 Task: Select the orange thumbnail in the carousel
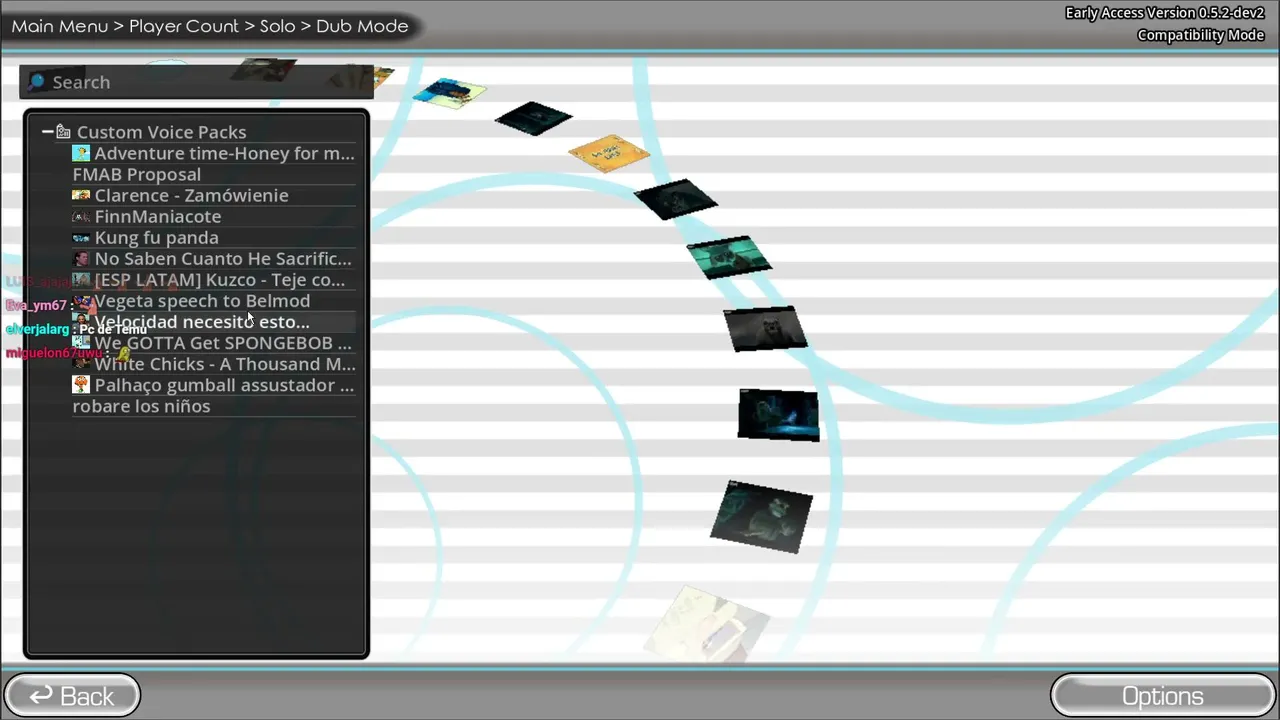(x=609, y=153)
